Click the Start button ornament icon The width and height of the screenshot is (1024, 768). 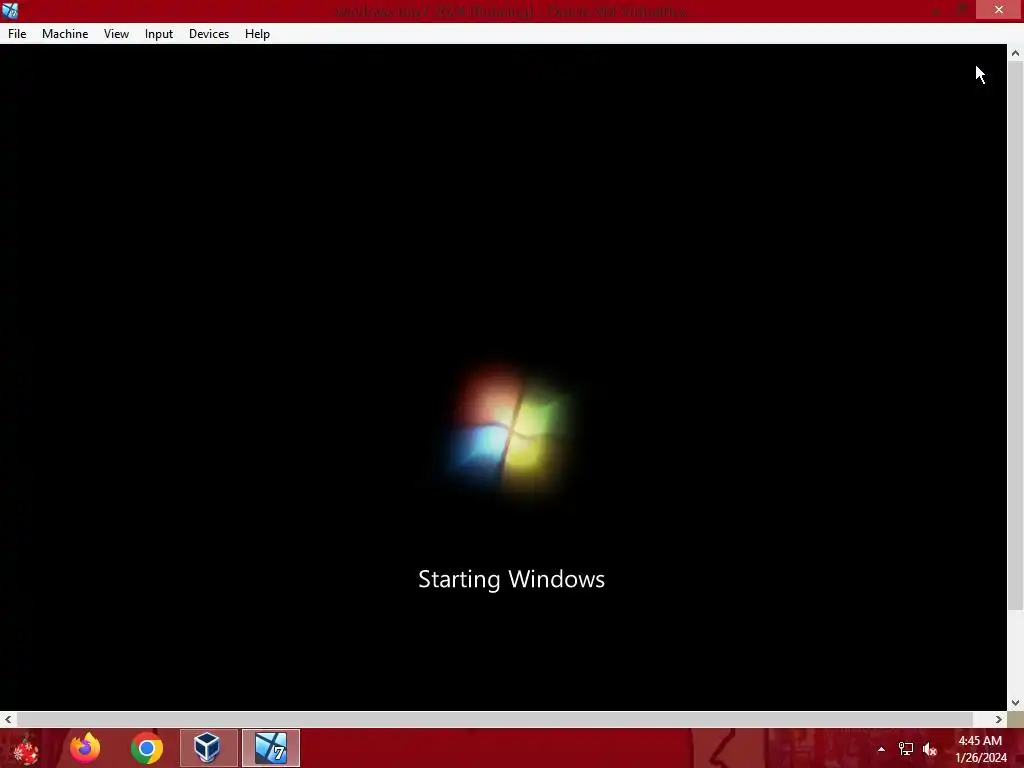[26, 750]
